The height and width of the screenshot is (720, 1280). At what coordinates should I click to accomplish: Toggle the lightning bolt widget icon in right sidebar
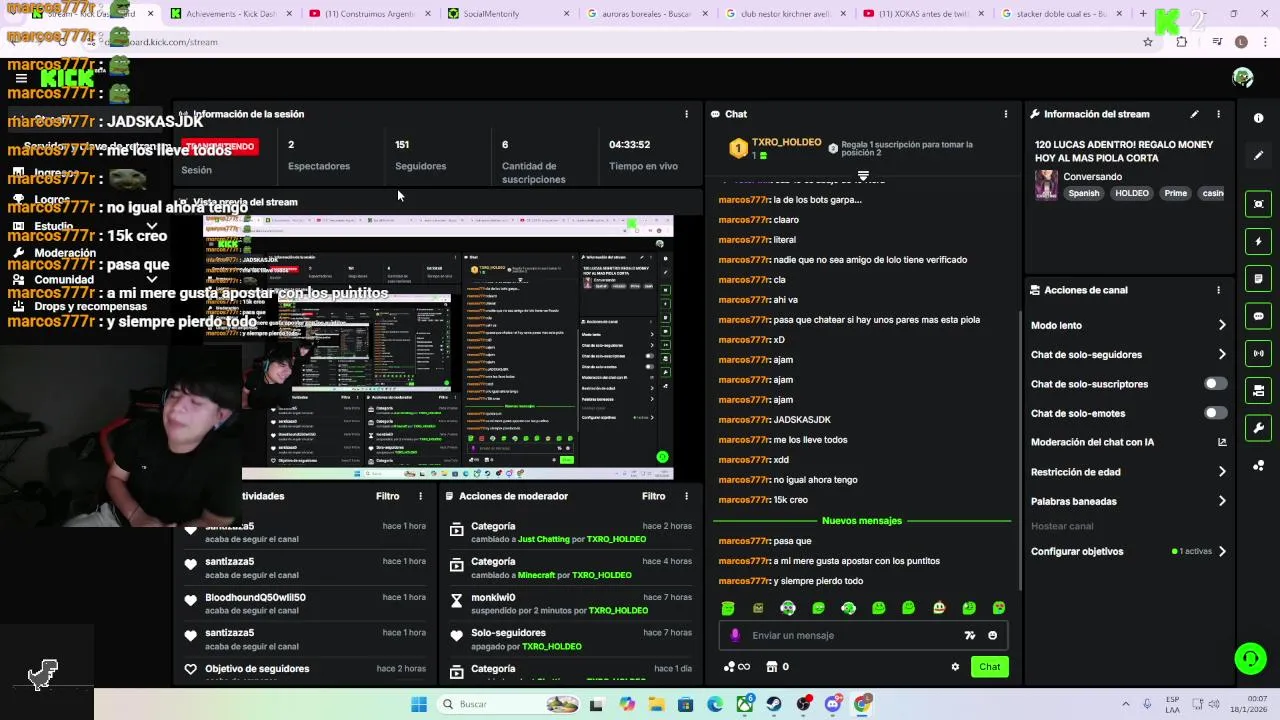(x=1258, y=241)
